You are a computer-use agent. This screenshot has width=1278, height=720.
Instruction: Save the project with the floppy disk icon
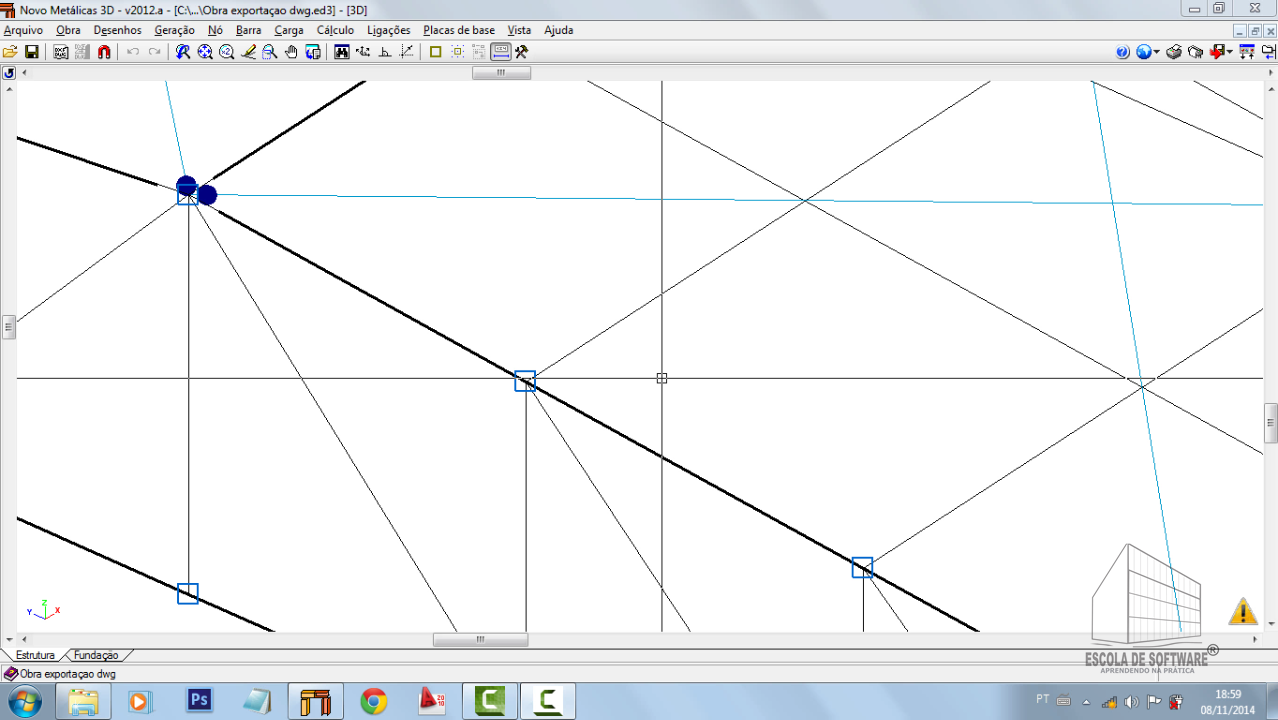coord(32,52)
